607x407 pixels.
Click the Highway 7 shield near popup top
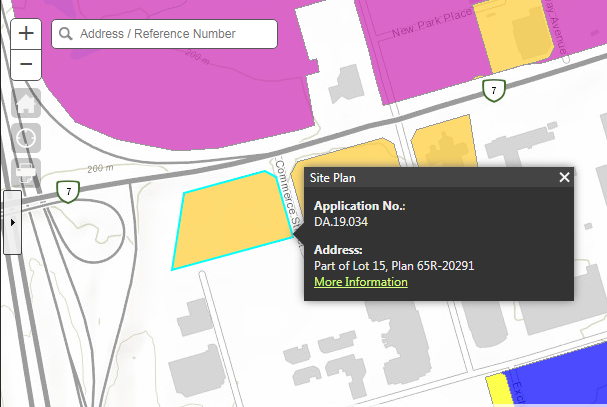[491, 91]
